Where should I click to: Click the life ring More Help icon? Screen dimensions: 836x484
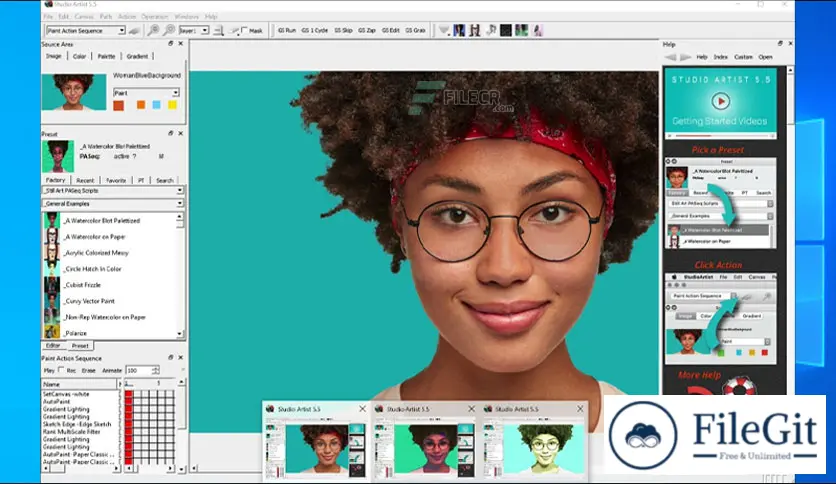point(739,386)
